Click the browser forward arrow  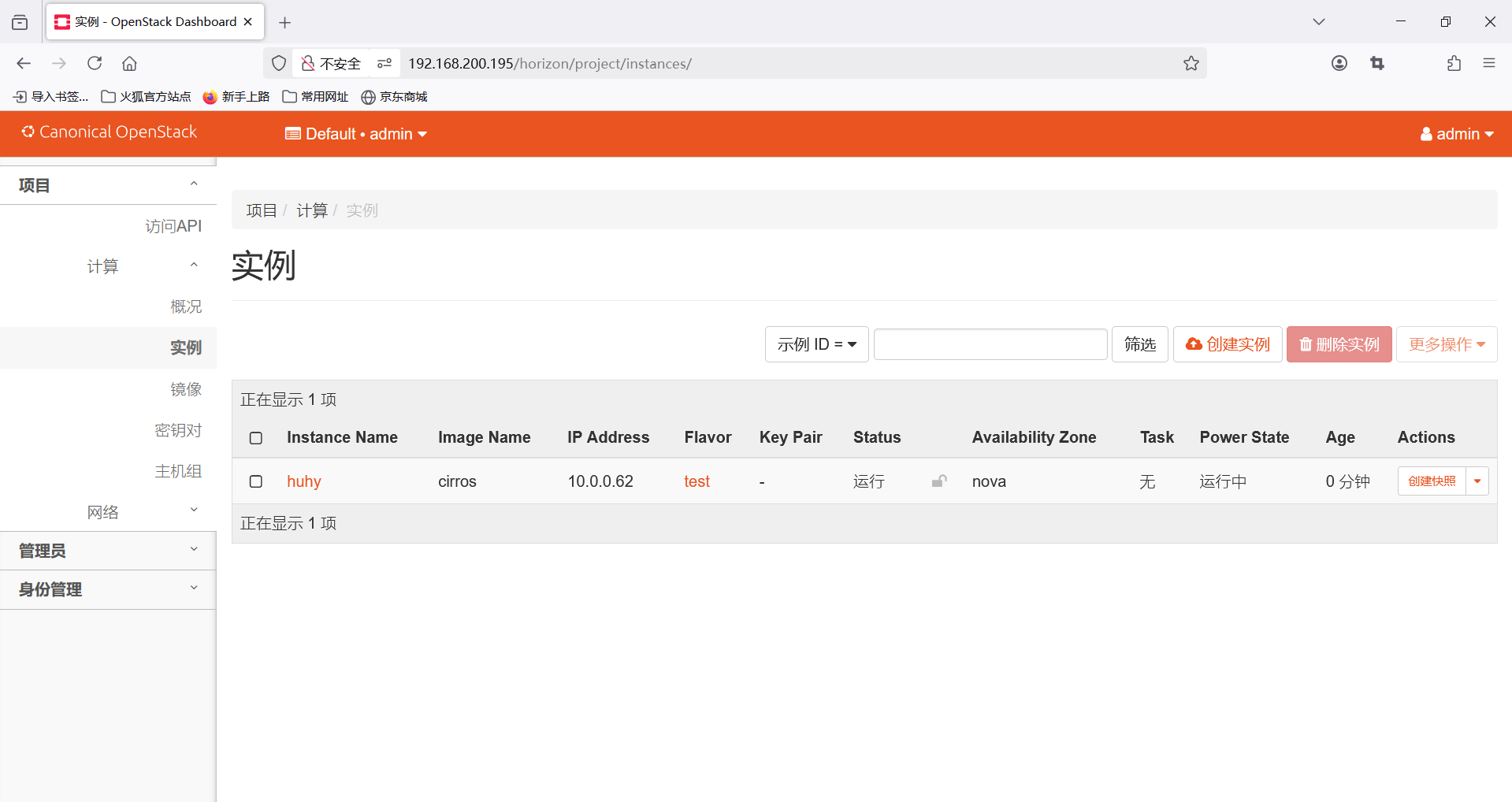pos(59,63)
